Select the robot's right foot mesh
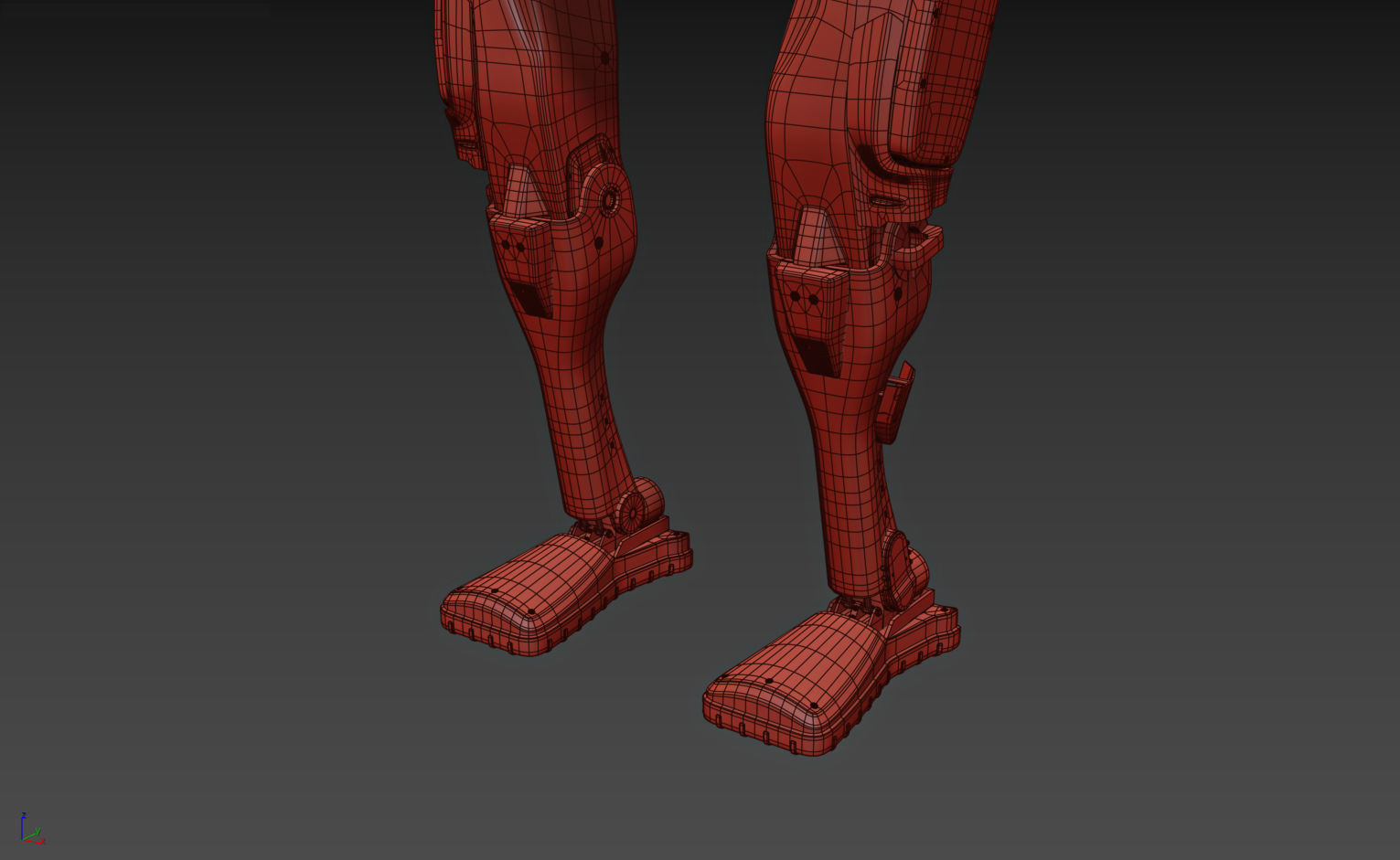Screen dimensions: 1400x860 coord(830,675)
